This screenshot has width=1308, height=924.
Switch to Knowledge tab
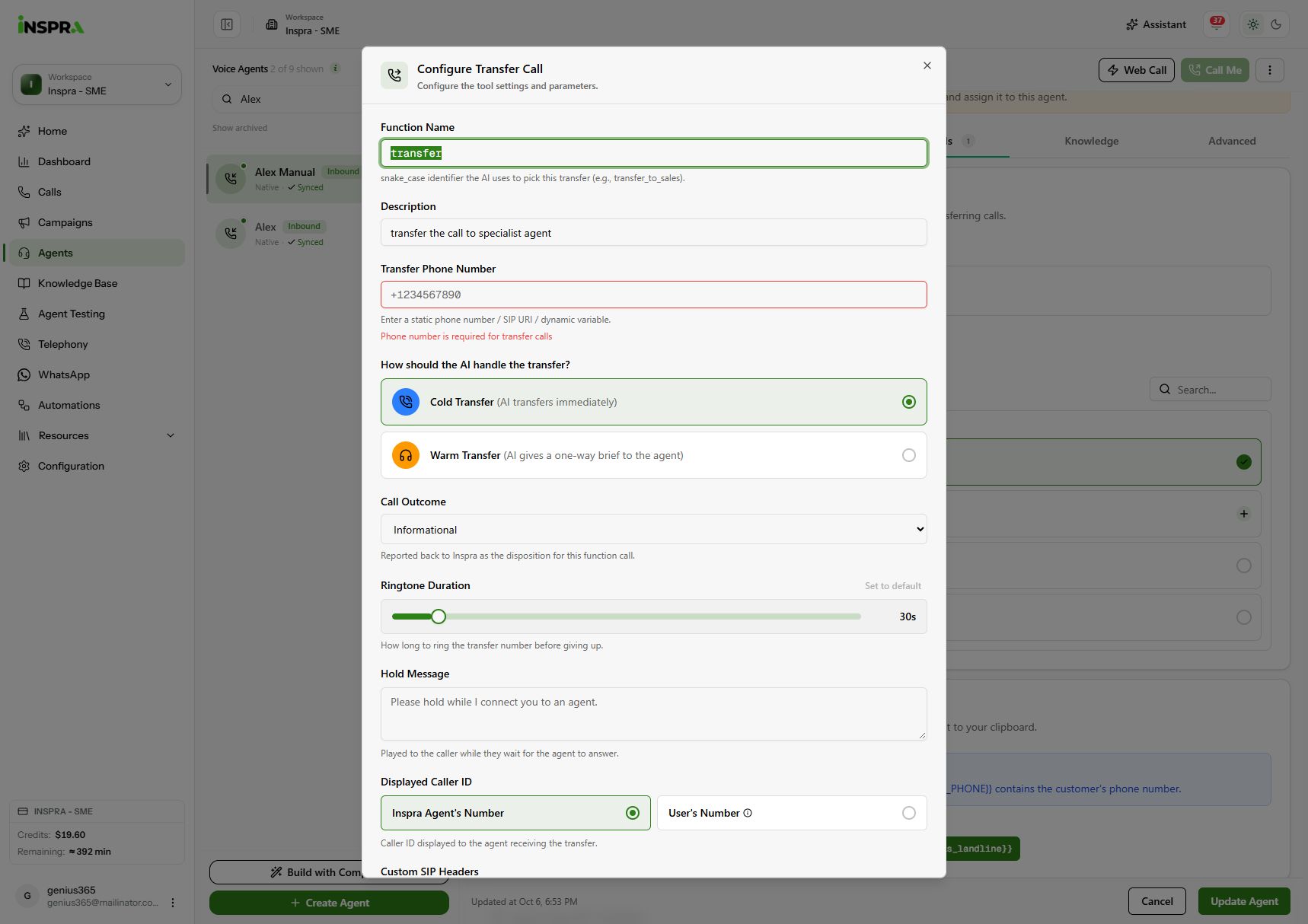(1091, 141)
